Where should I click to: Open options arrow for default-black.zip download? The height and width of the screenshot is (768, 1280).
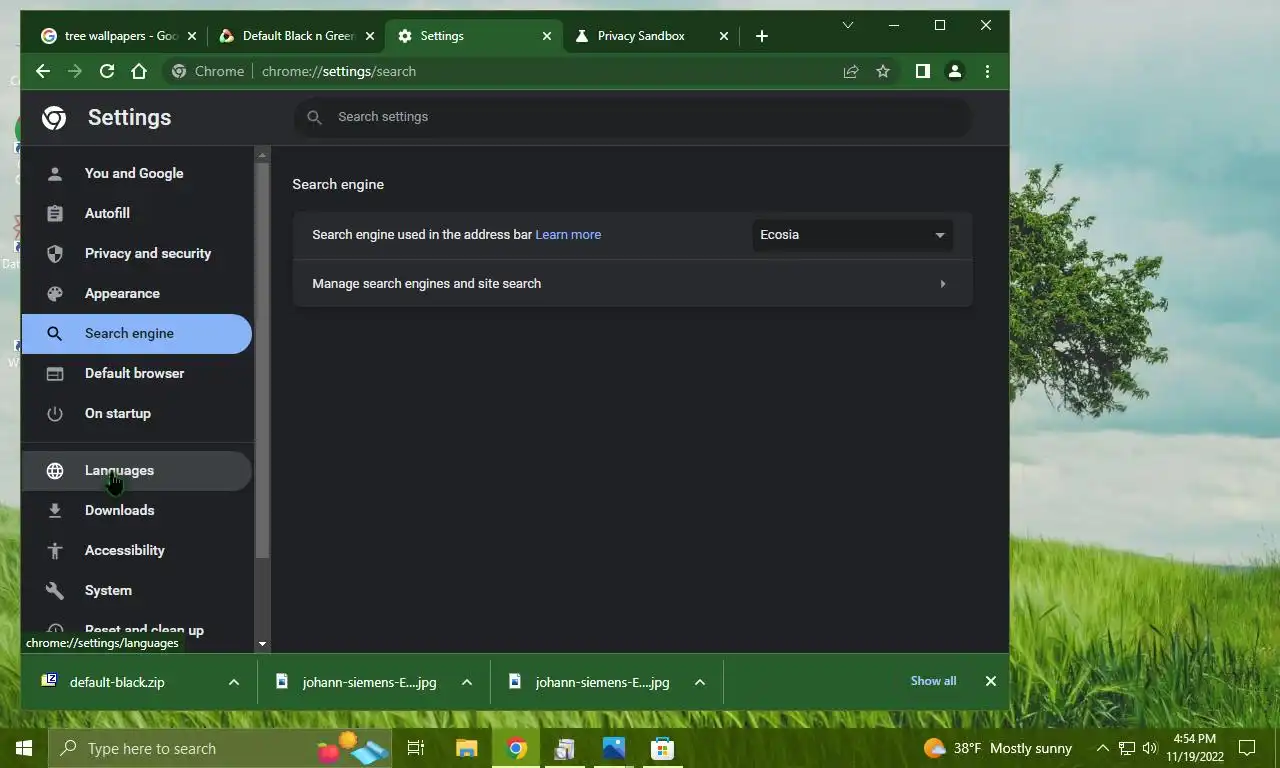click(234, 682)
